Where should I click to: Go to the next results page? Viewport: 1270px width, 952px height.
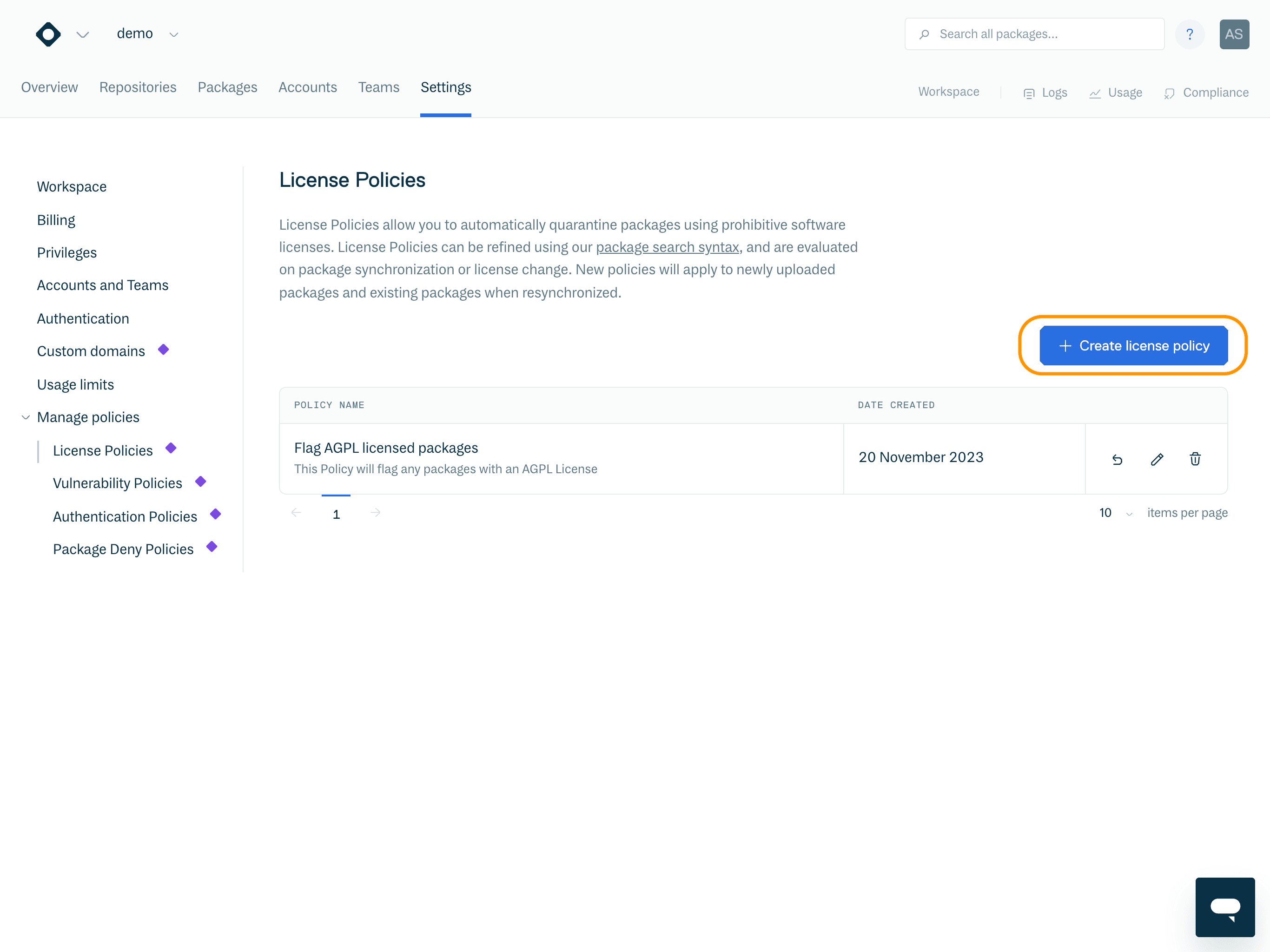point(376,513)
